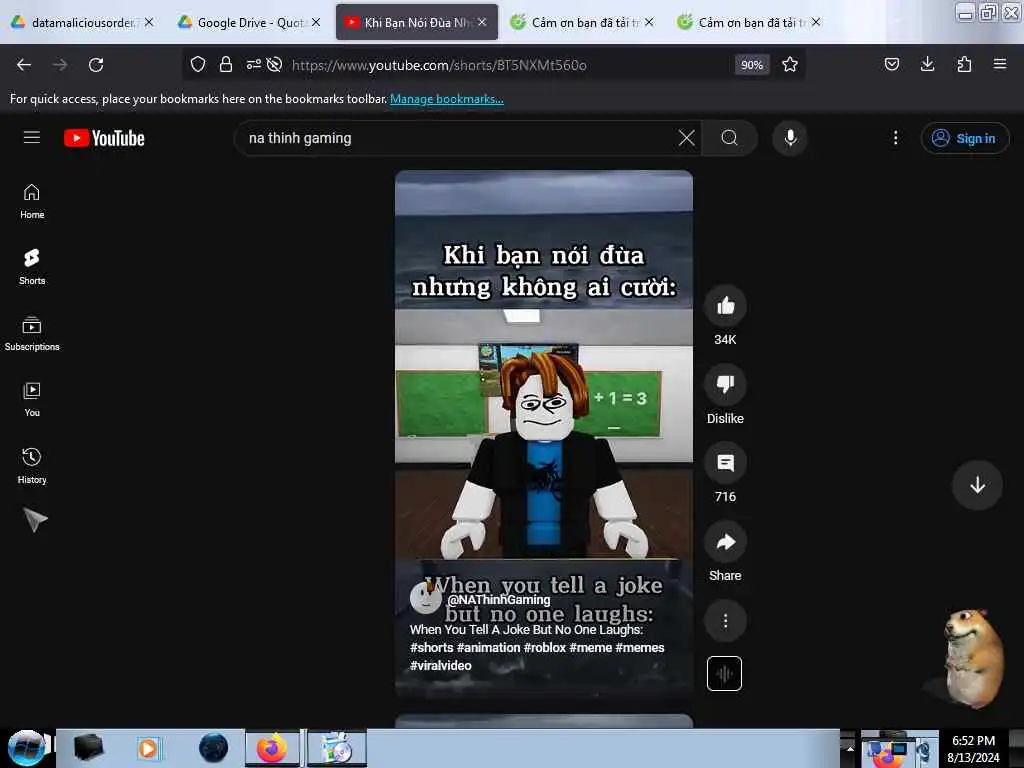Open the Manage bookmarks link
1024x768 pixels.
pyautogui.click(x=447, y=99)
